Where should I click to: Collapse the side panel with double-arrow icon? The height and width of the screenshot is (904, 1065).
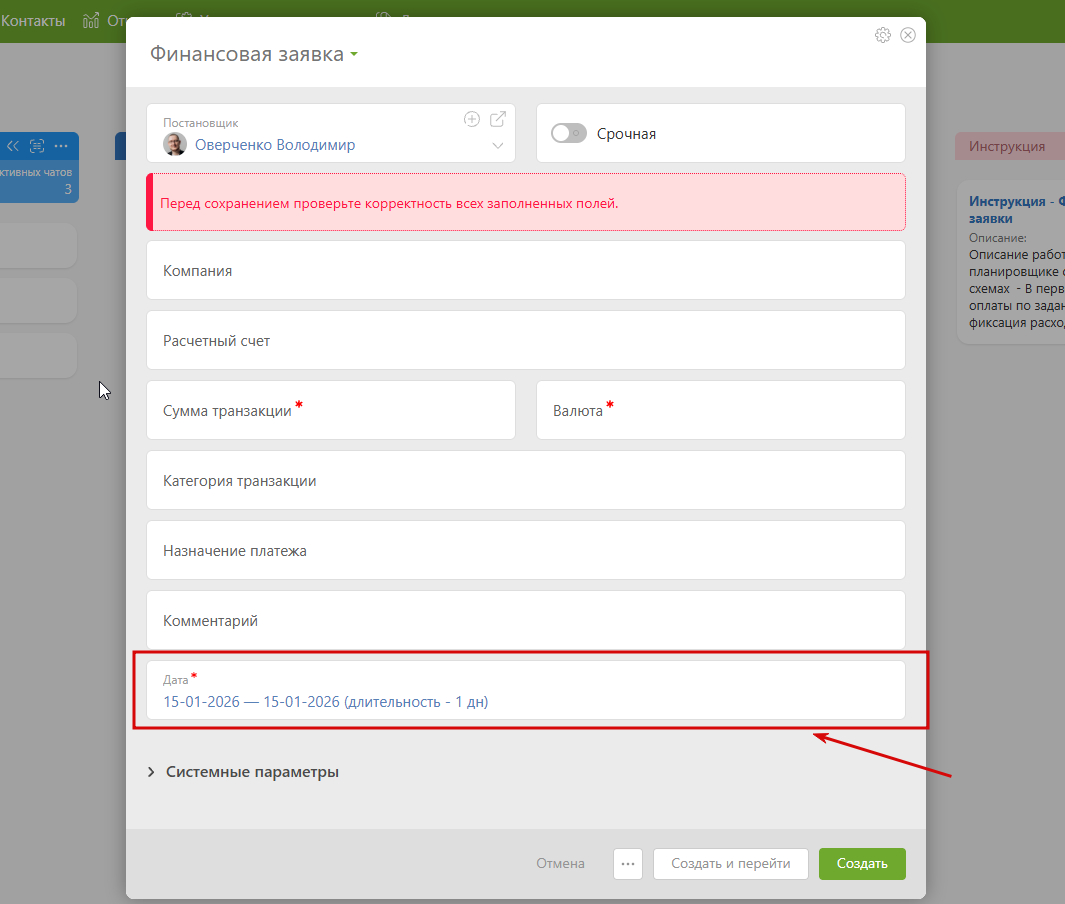[13, 146]
